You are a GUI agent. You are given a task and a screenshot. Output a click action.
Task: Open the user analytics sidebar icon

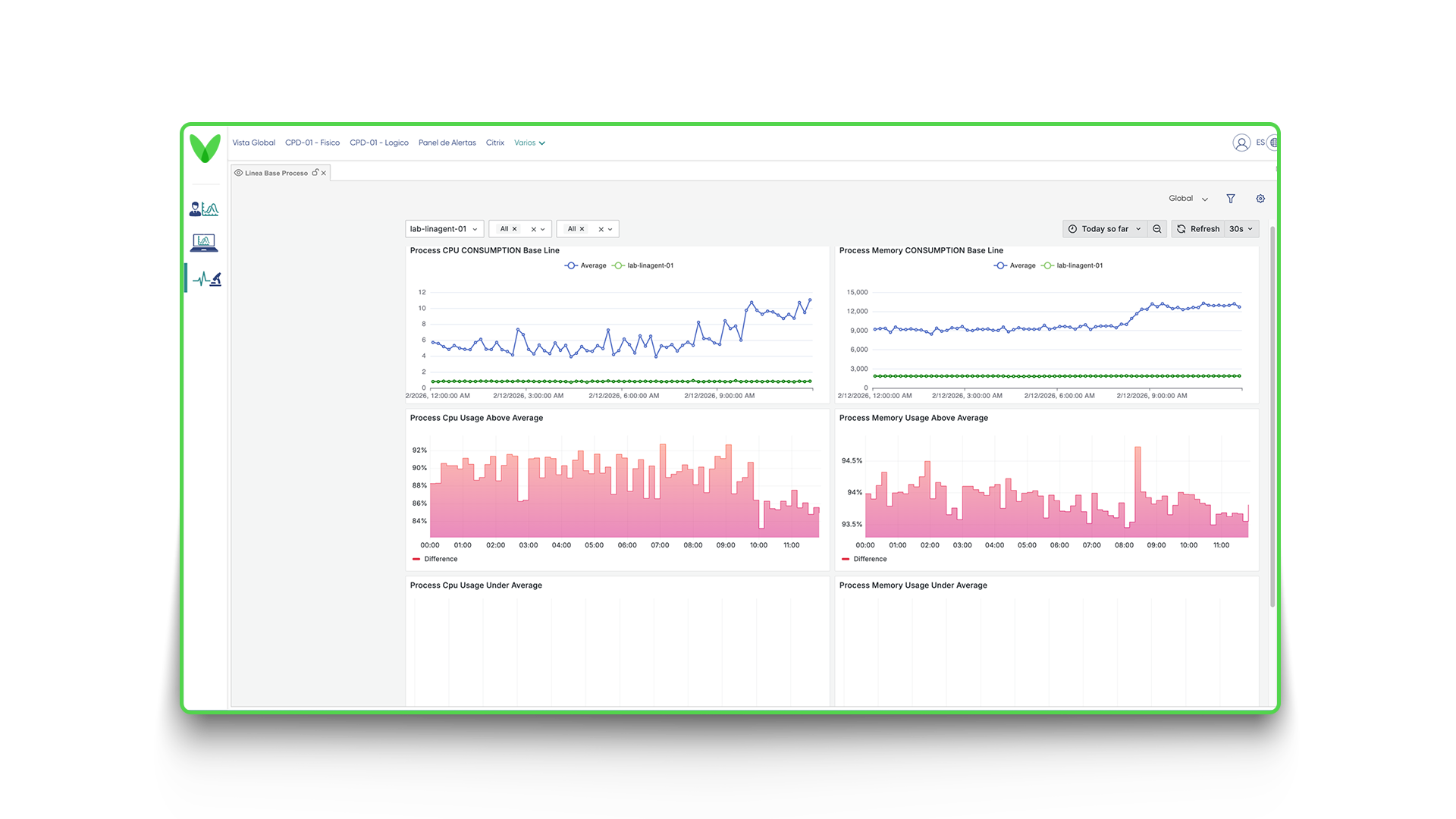coord(204,209)
